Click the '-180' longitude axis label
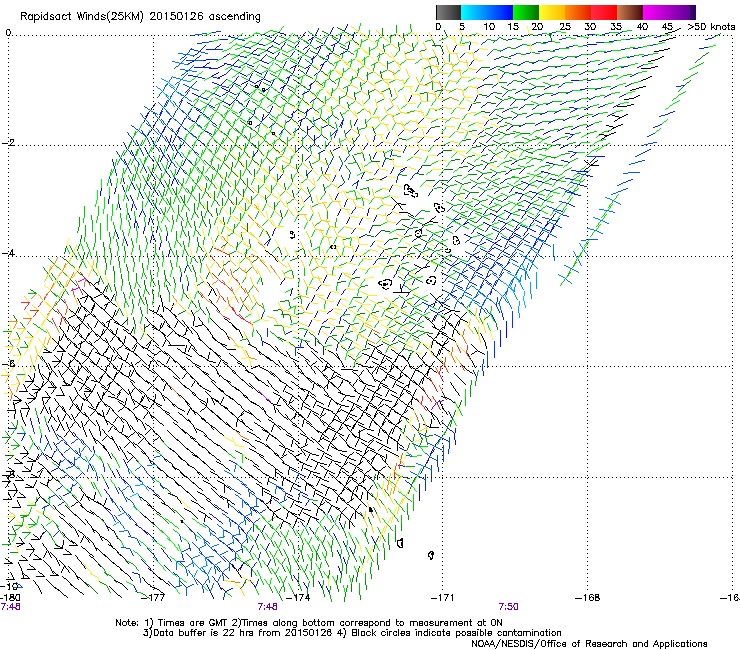Viewport: 740px width, 650px height. 10,598
